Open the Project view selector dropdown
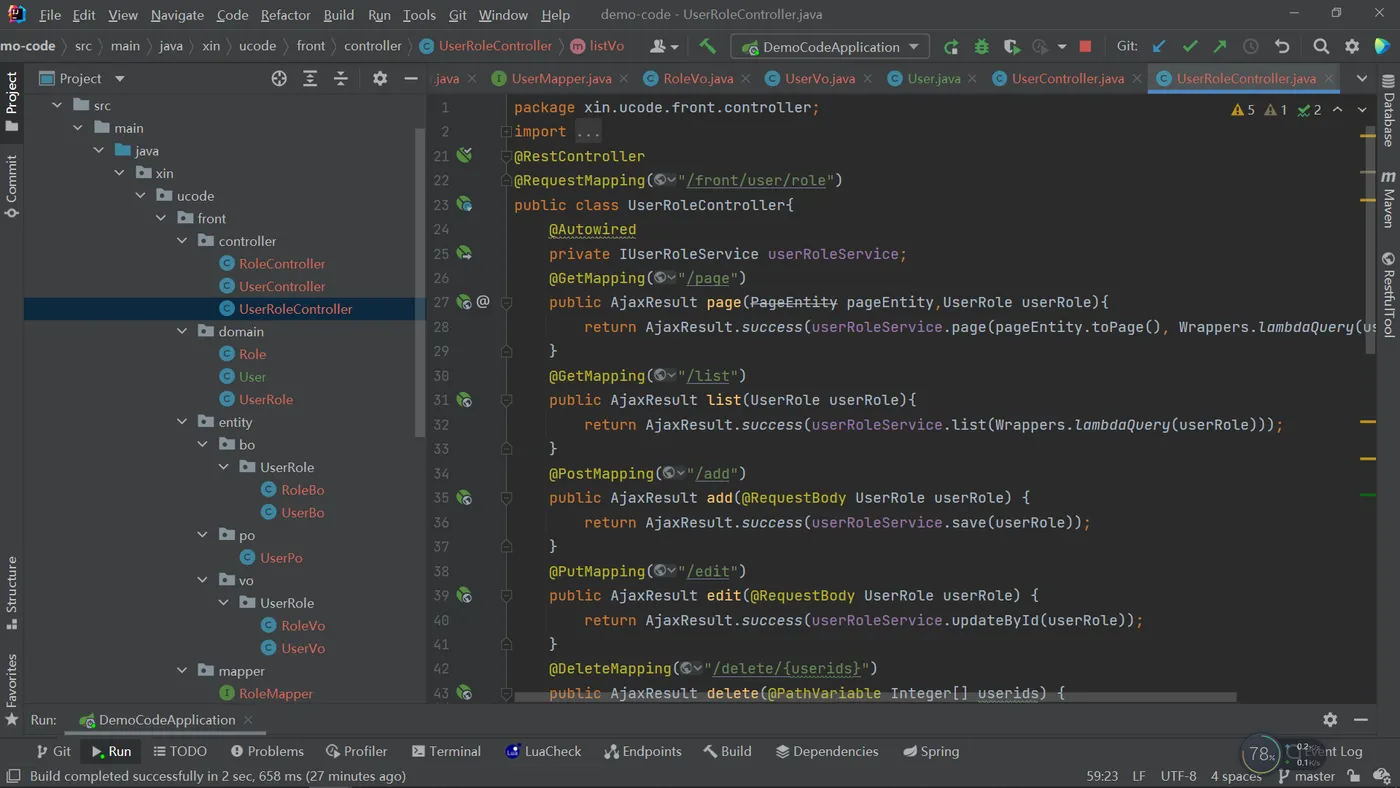 82,78
